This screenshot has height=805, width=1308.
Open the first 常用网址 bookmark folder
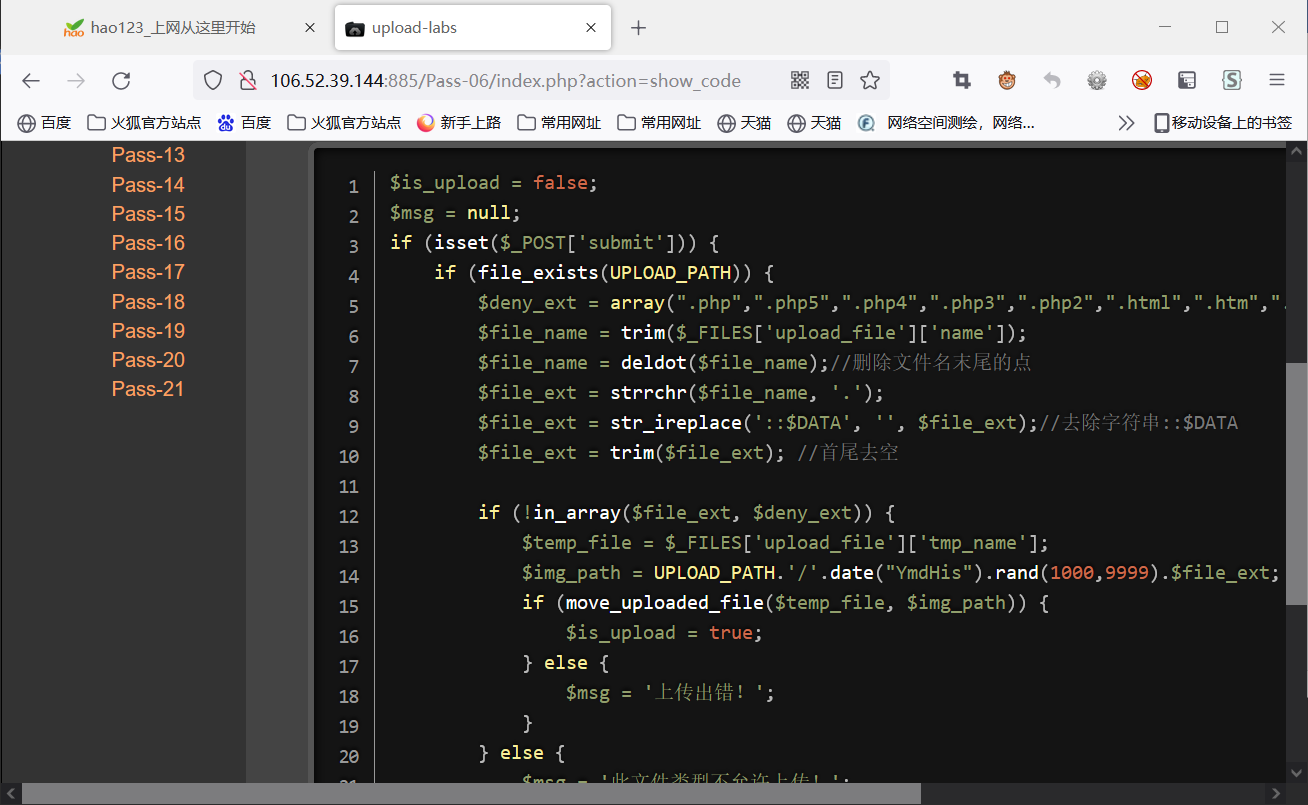tap(560, 123)
